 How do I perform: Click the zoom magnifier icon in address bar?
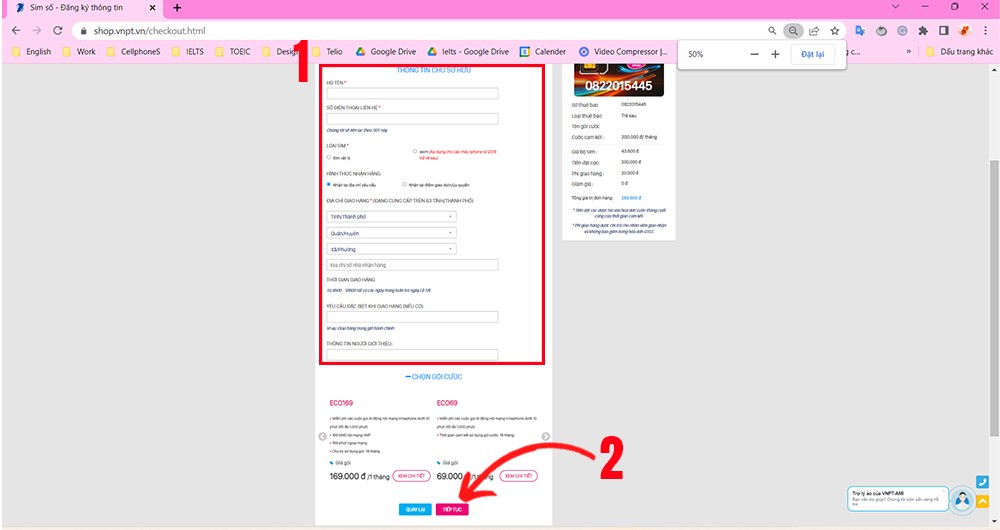(x=793, y=31)
